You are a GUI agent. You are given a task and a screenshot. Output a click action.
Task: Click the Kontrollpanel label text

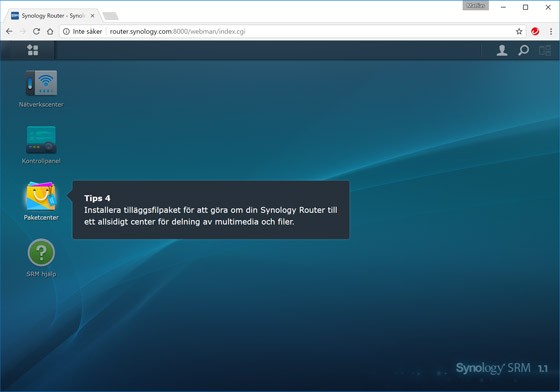click(x=41, y=161)
